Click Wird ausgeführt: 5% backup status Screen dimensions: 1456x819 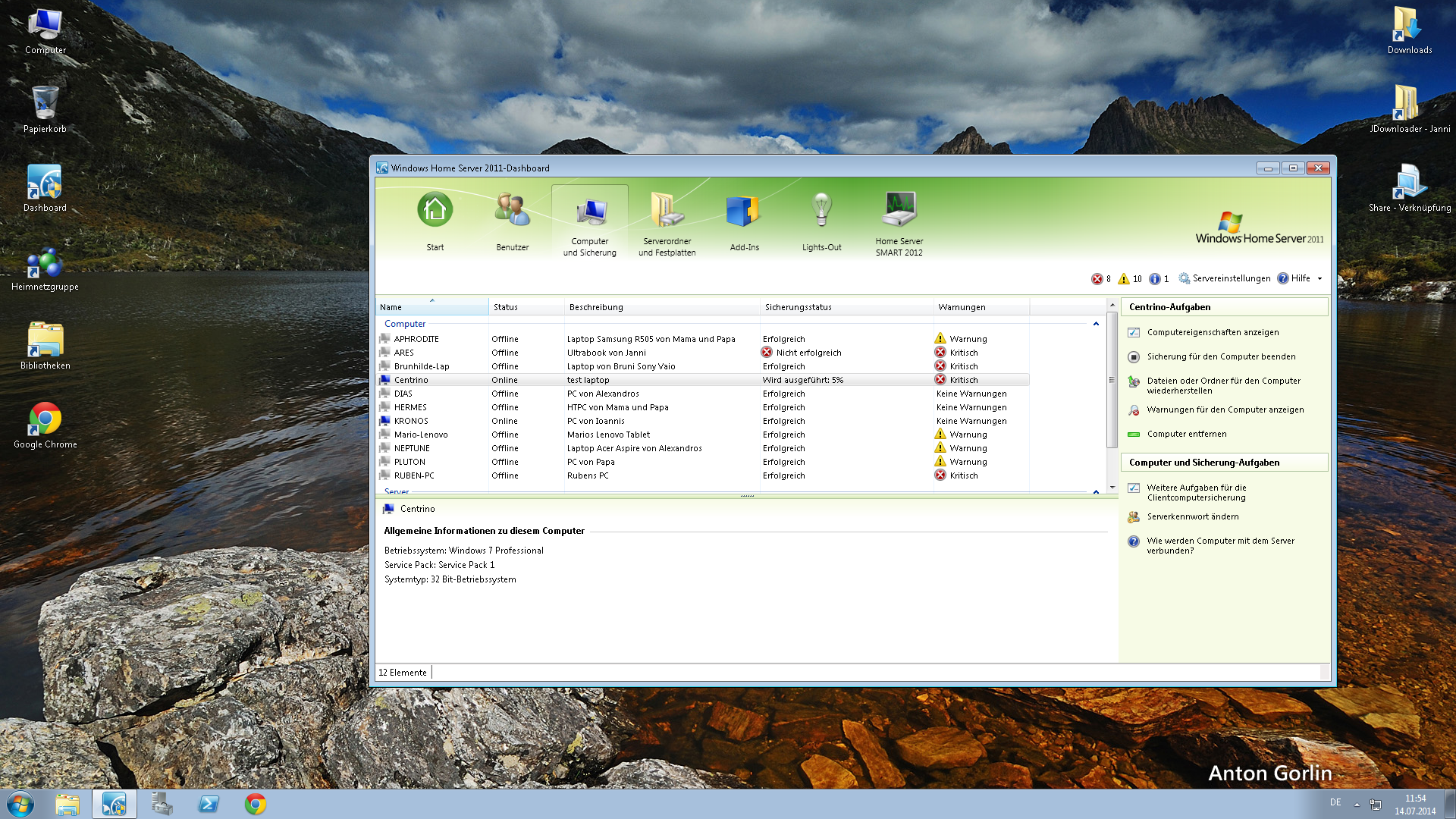click(x=802, y=380)
